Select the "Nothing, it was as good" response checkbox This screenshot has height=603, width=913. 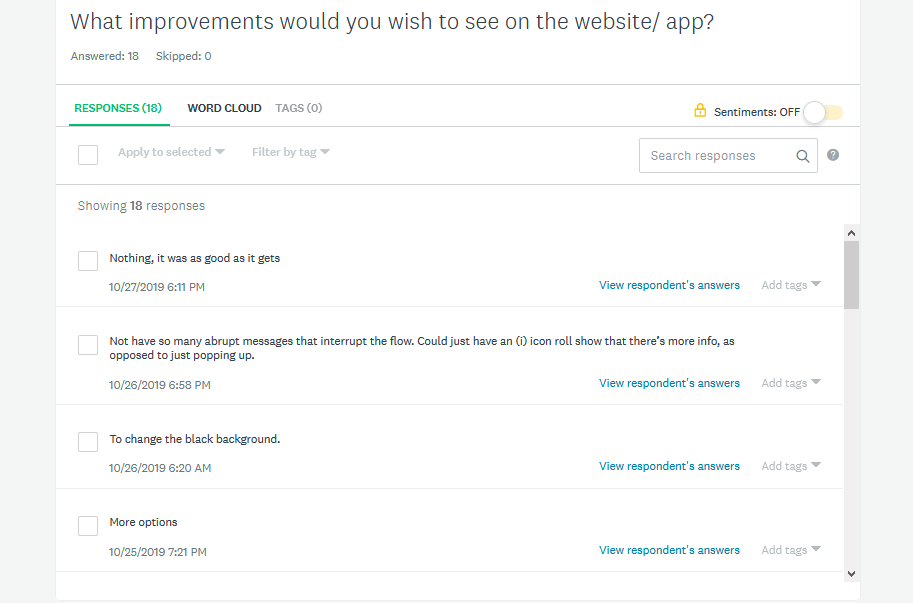click(x=88, y=260)
